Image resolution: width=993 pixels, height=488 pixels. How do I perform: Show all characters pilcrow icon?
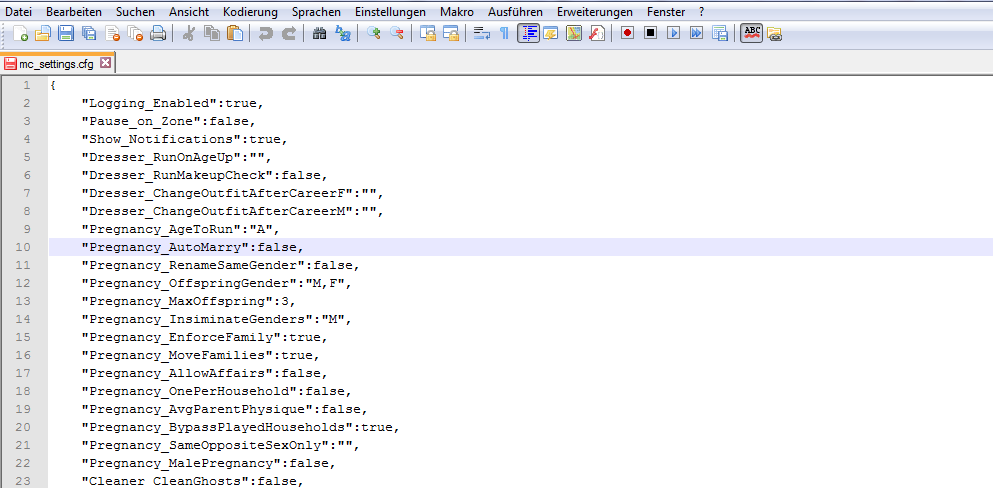504,34
